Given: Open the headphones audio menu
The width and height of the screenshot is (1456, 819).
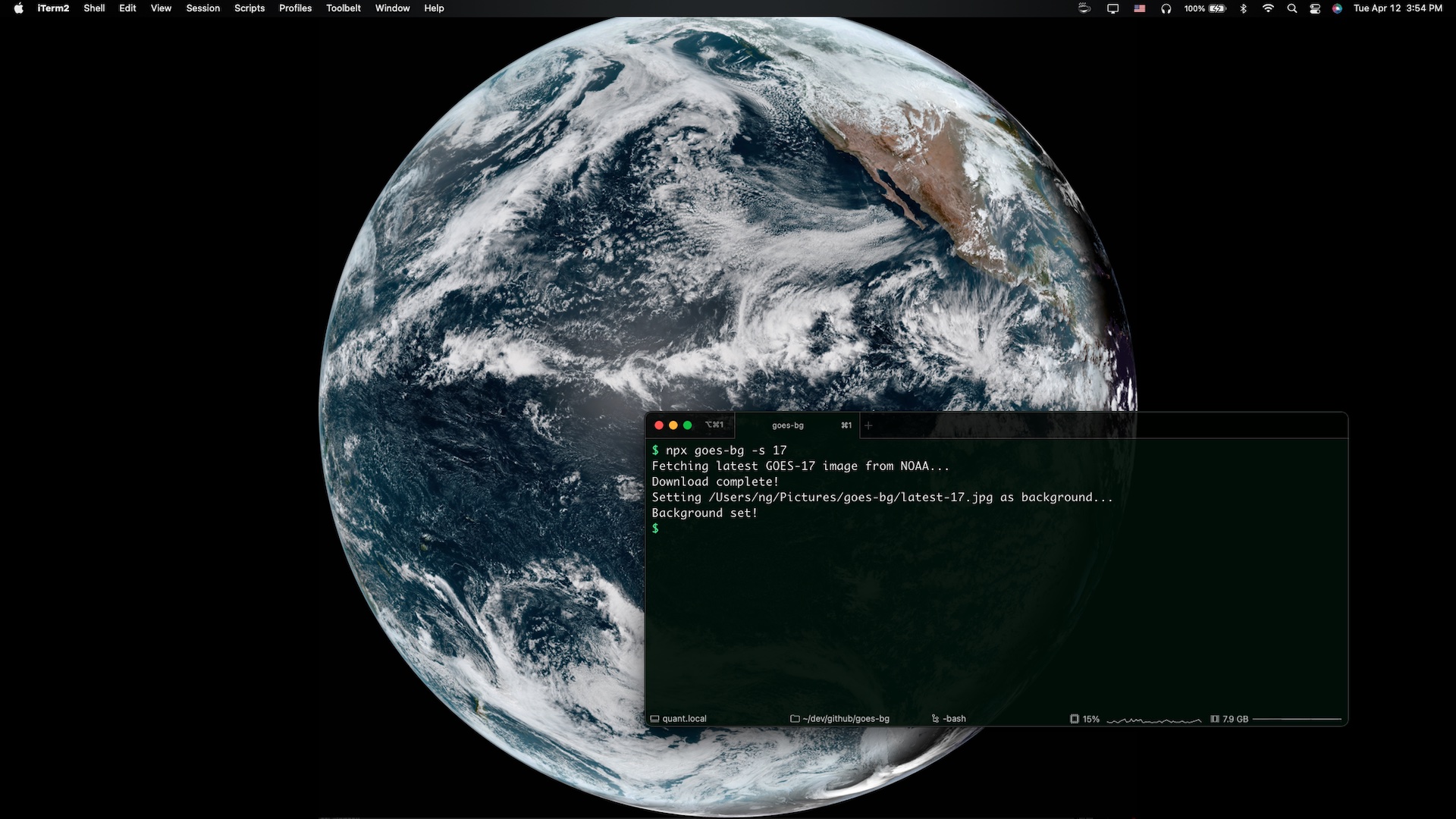Looking at the screenshot, I should click(1166, 8).
